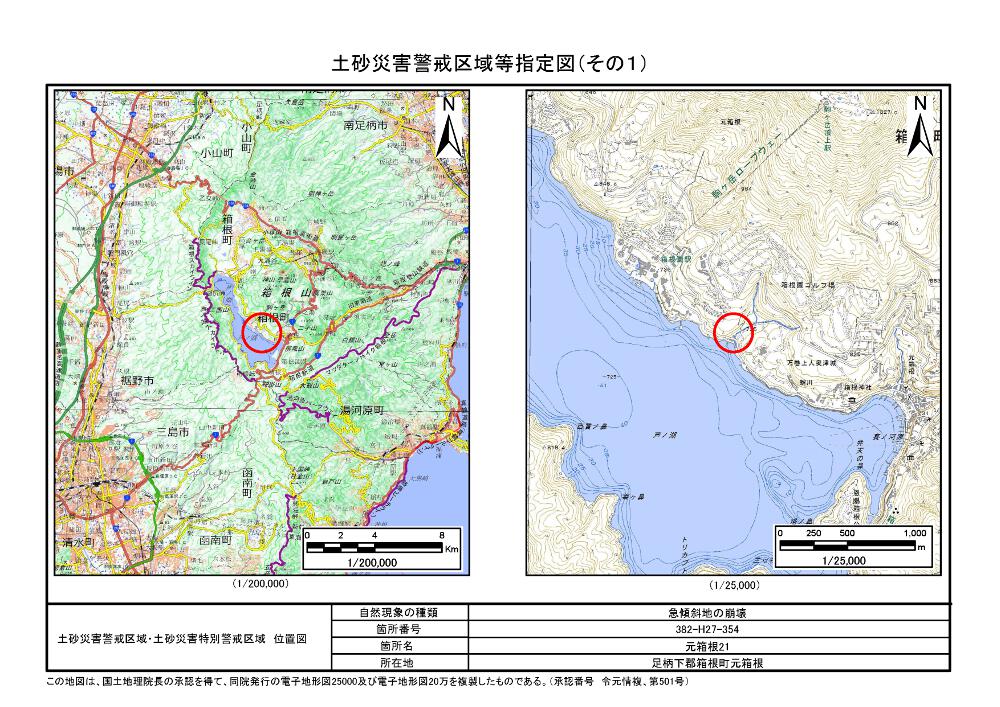Click the north arrow on the left map

[450, 124]
